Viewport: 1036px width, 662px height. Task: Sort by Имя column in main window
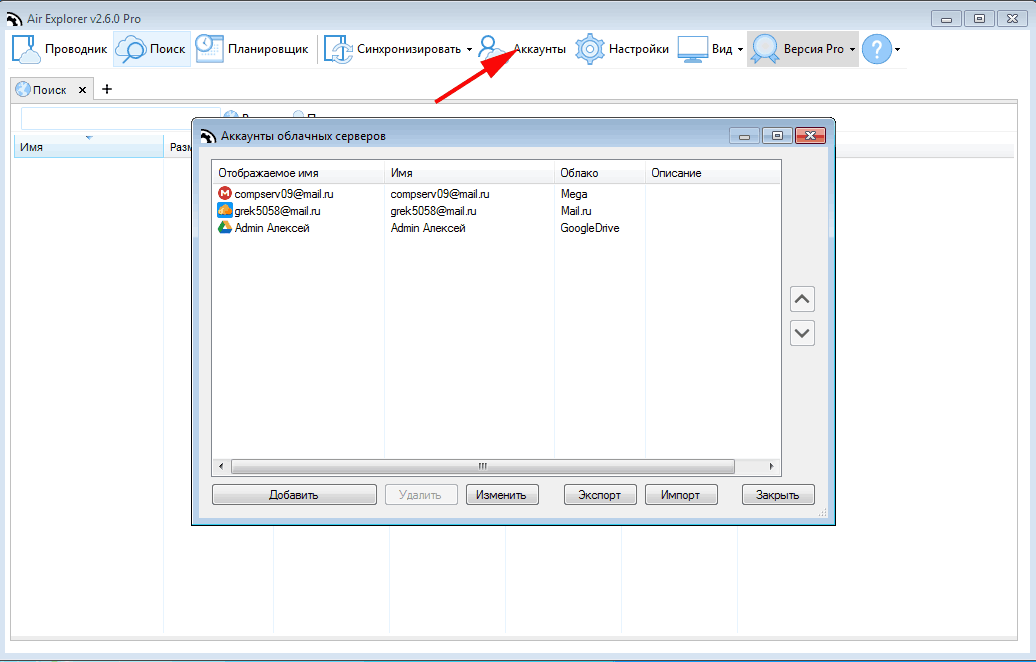point(89,147)
